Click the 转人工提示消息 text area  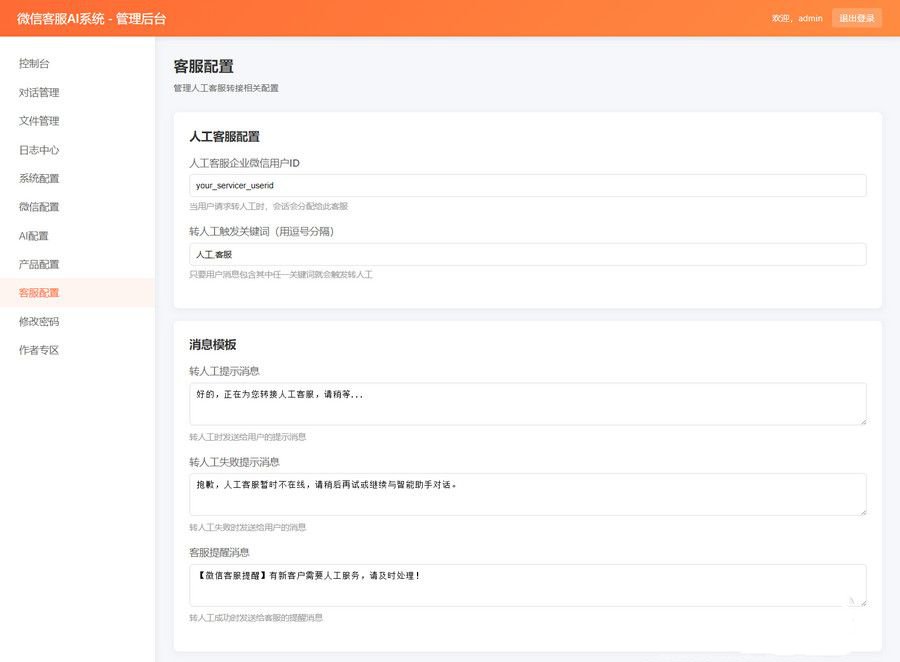click(527, 403)
